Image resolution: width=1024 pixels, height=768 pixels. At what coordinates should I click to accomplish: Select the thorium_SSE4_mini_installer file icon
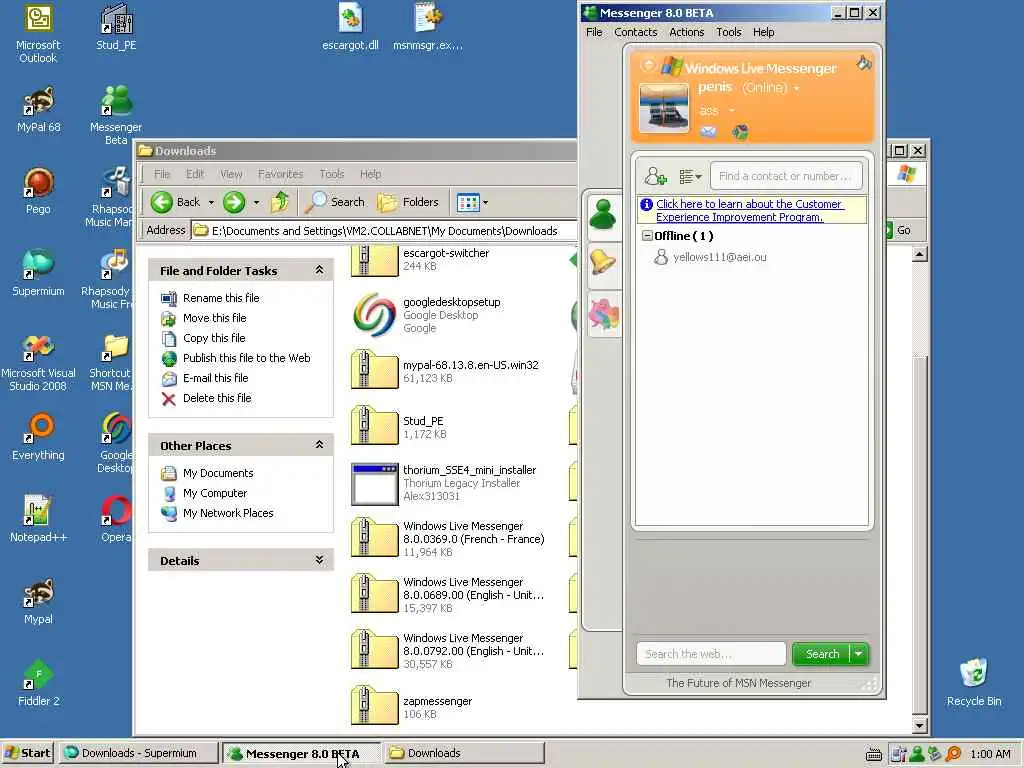[374, 484]
